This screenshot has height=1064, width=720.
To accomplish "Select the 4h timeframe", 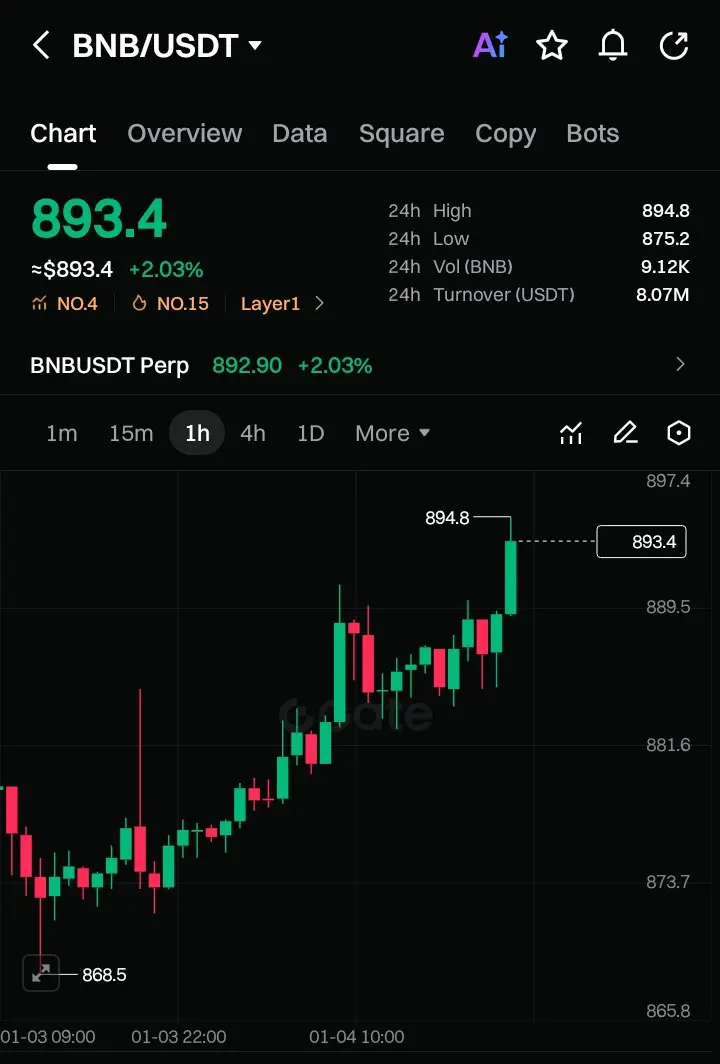I will click(252, 433).
